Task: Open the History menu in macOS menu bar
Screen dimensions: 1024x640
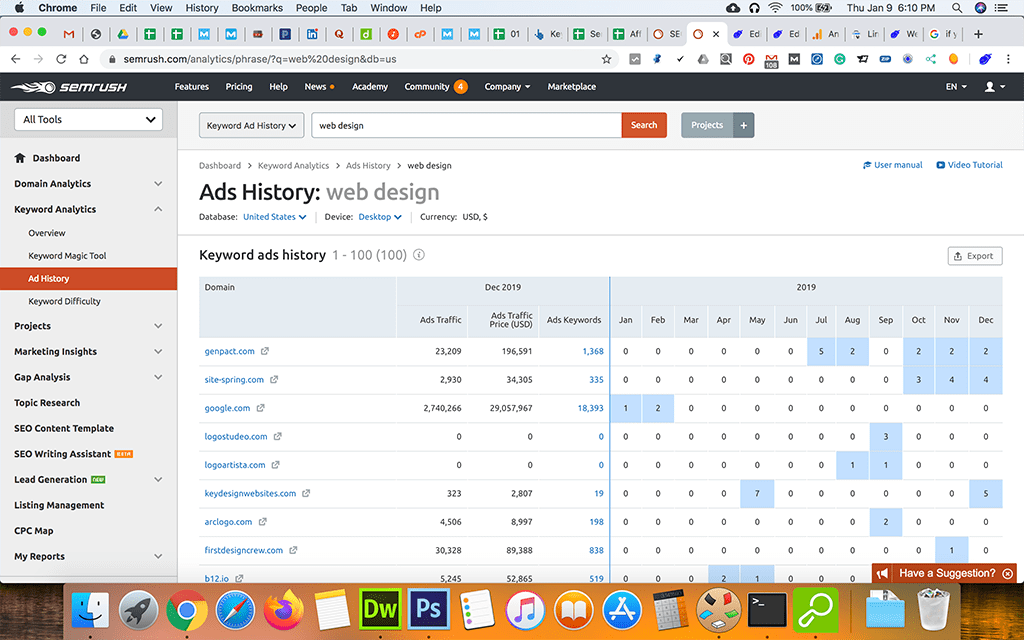Action: pos(202,8)
